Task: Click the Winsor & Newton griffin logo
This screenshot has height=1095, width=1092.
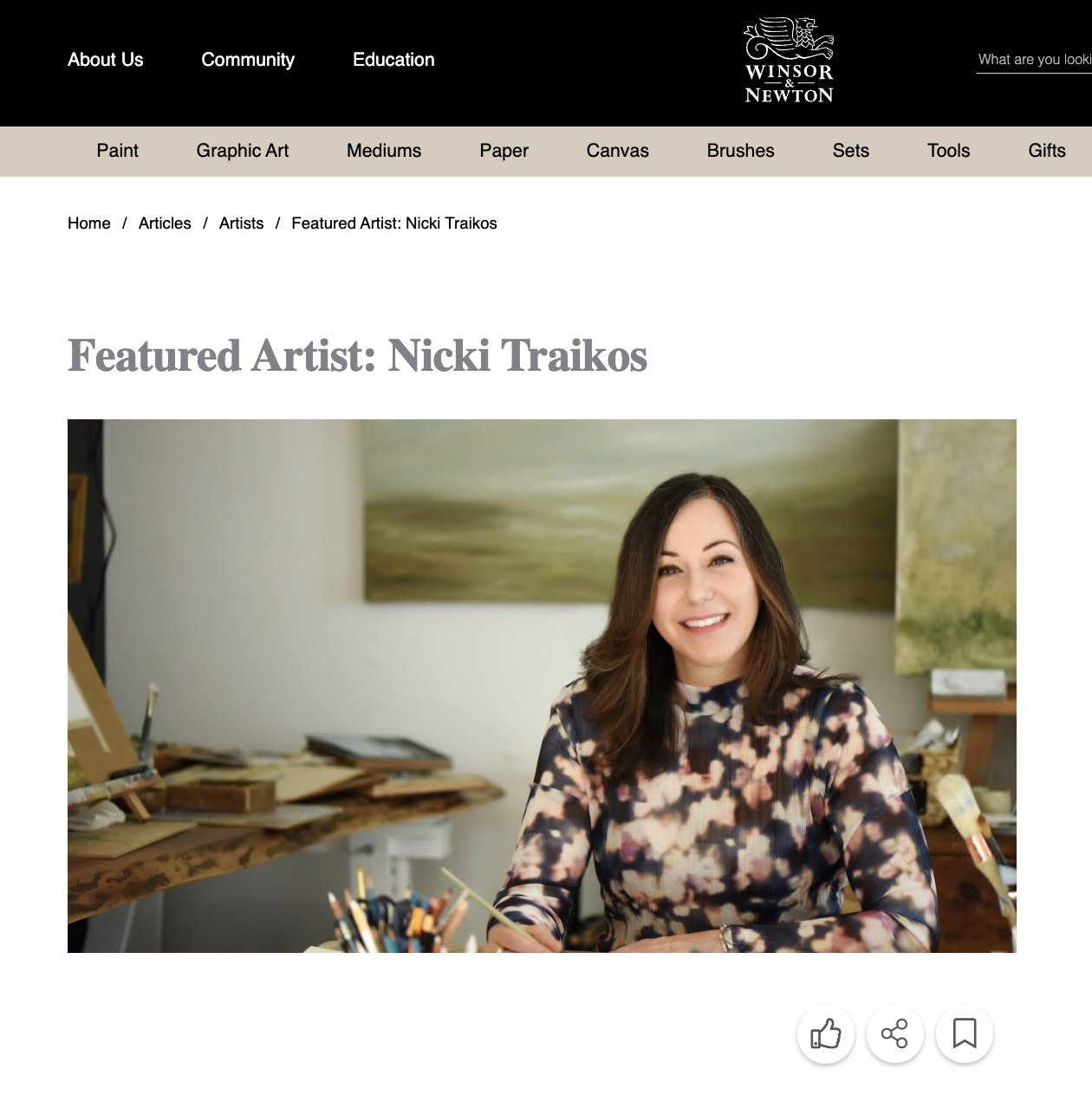Action: coord(789,61)
